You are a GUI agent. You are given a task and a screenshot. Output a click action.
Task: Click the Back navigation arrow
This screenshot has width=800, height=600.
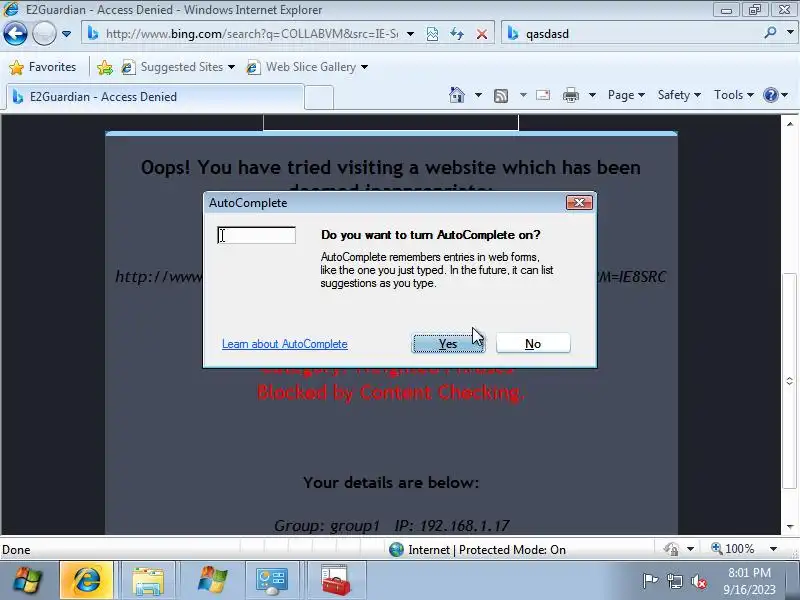pyautogui.click(x=15, y=34)
